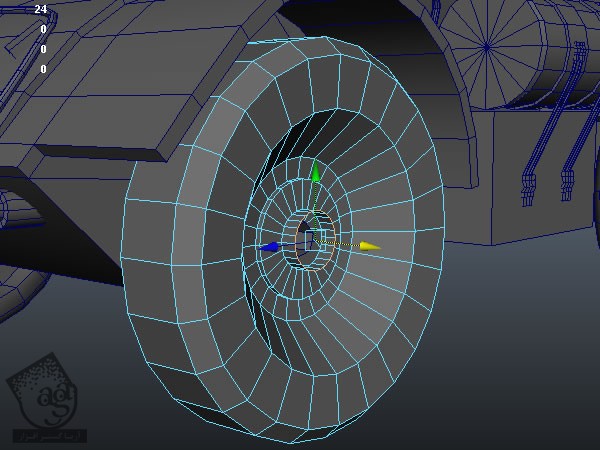This screenshot has height=450, width=600.
Task: Click the blue Z-axis move arrow
Action: click(x=268, y=246)
